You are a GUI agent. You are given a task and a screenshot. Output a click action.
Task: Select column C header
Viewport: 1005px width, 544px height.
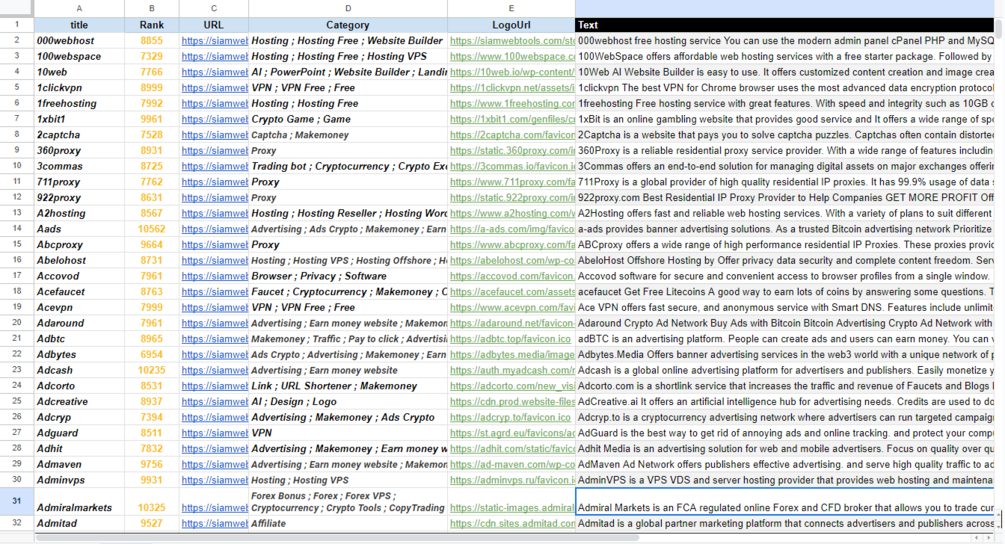pyautogui.click(x=213, y=8)
